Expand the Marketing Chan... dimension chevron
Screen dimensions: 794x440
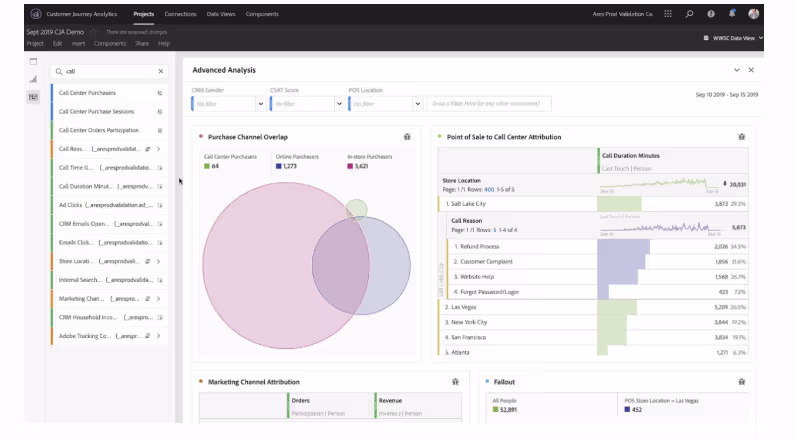158,299
